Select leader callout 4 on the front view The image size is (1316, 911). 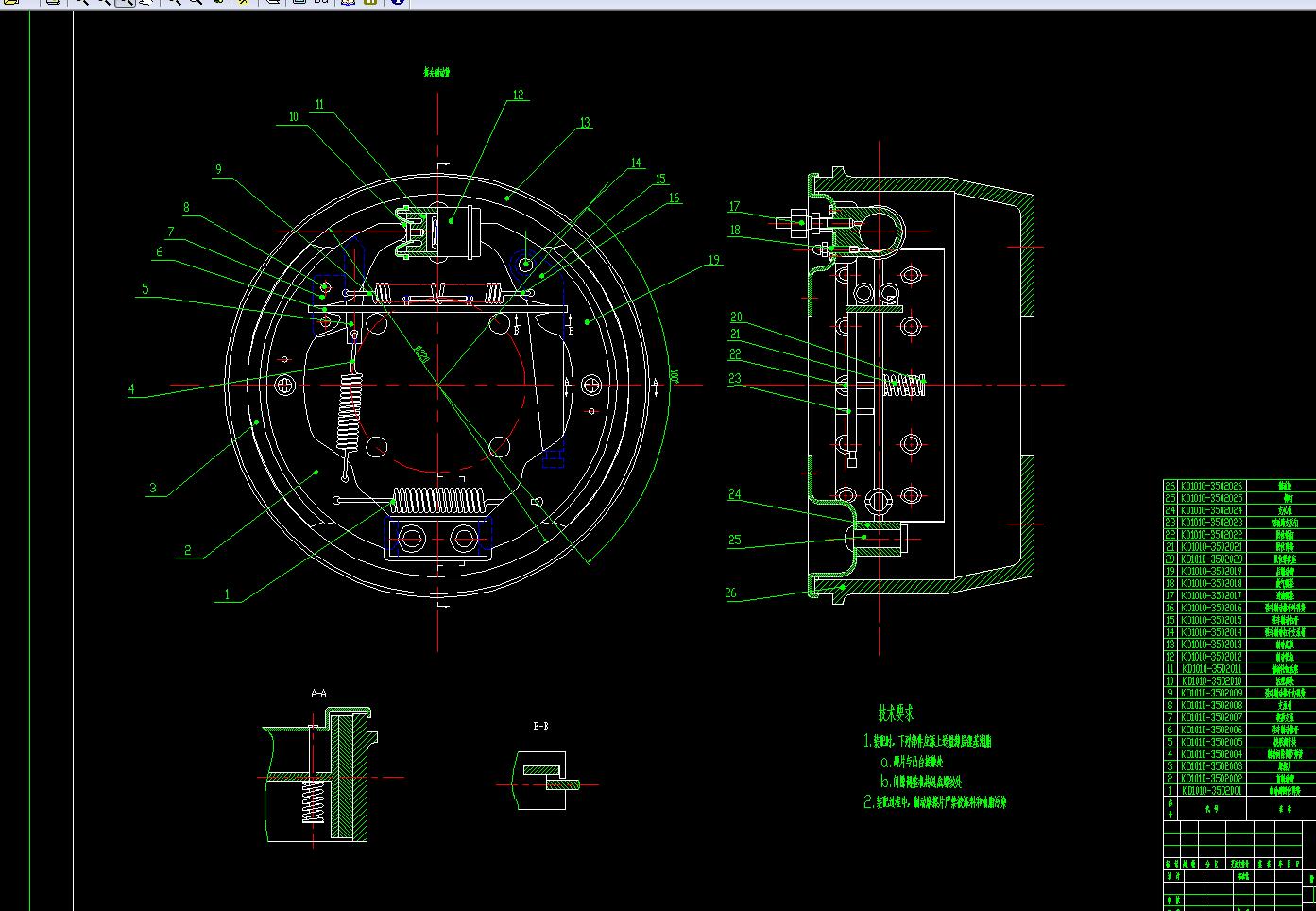coord(131,389)
